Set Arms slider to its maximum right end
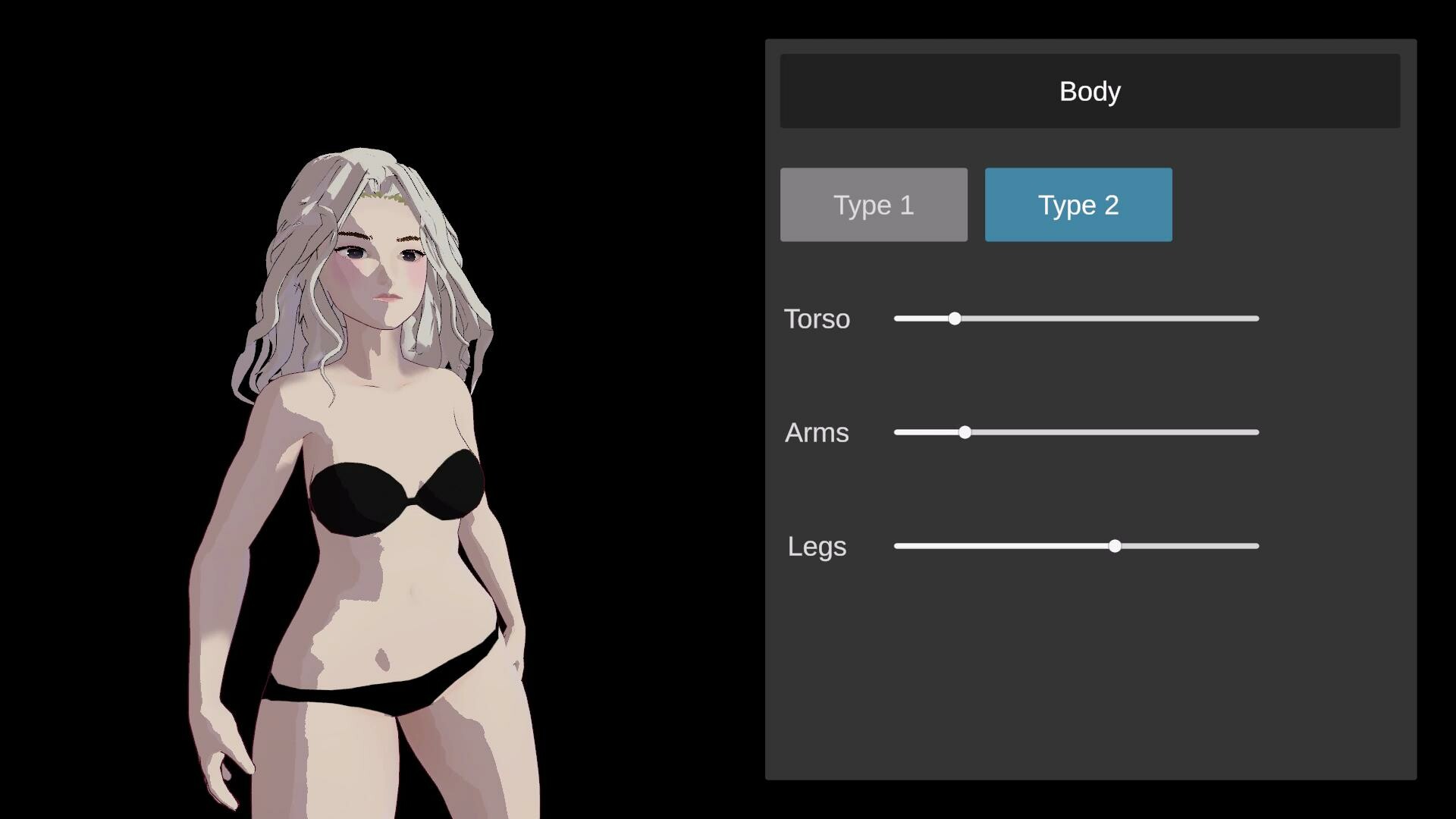 1257,432
